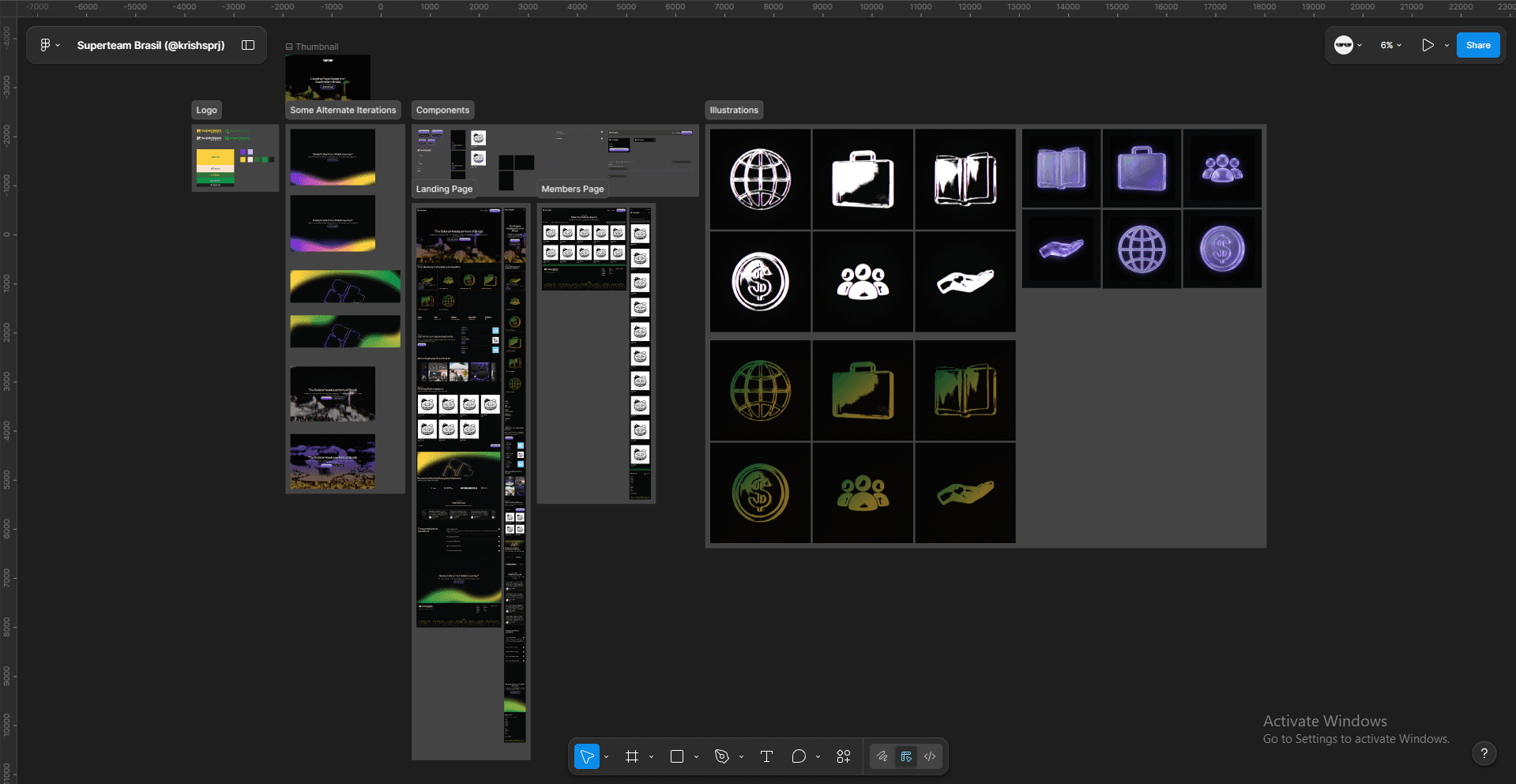Select the Text tool
This screenshot has width=1516, height=784.
coord(766,756)
